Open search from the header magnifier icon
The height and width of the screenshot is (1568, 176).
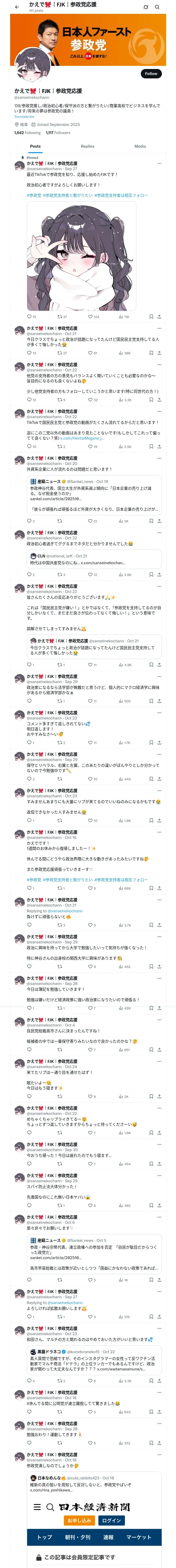(157, 7)
